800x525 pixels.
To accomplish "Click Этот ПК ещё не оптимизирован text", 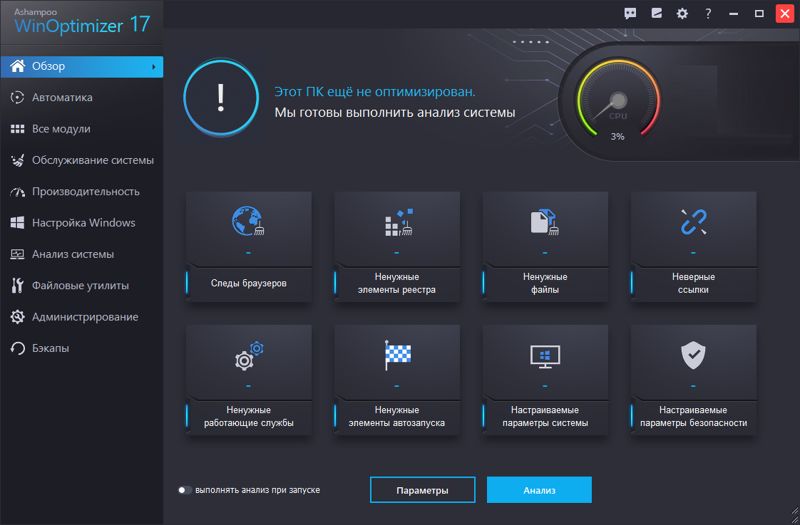I will 374,92.
